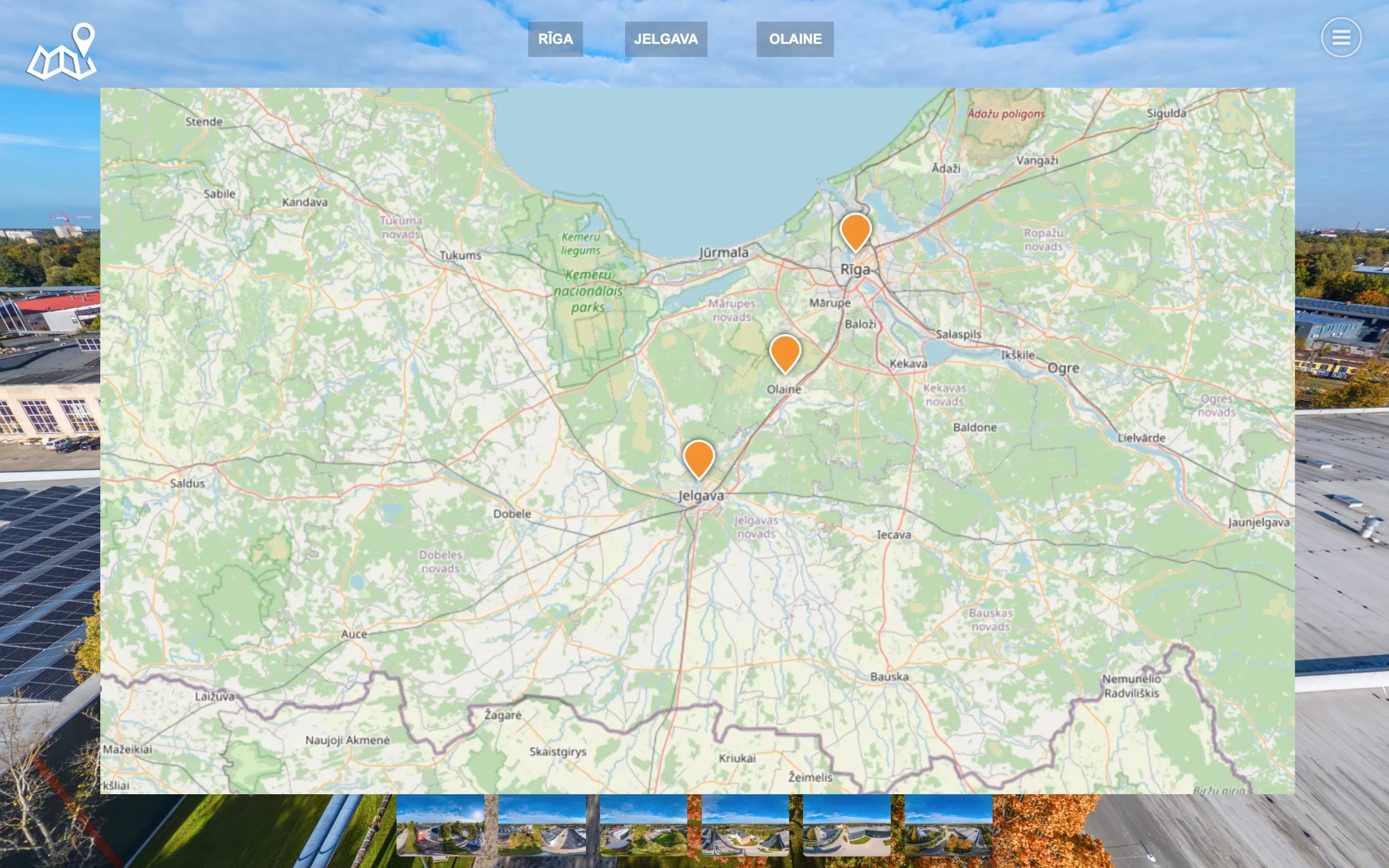Click the map logo icon top-left
This screenshot has height=868, width=1389.
coord(61,52)
